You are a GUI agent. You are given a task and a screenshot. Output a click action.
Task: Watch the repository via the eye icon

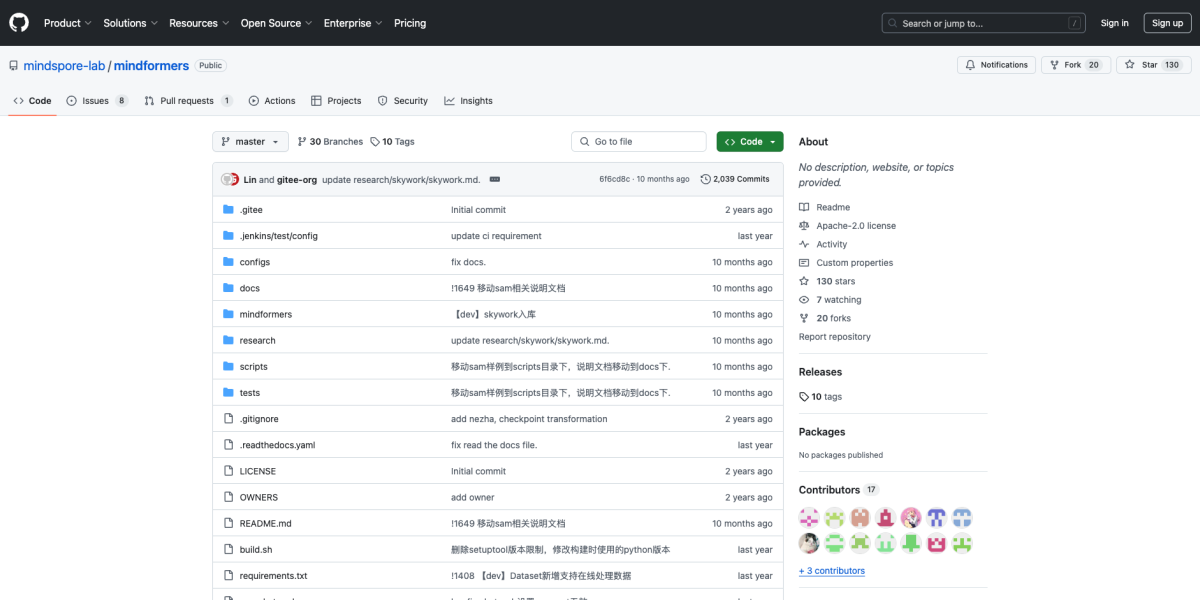point(803,299)
